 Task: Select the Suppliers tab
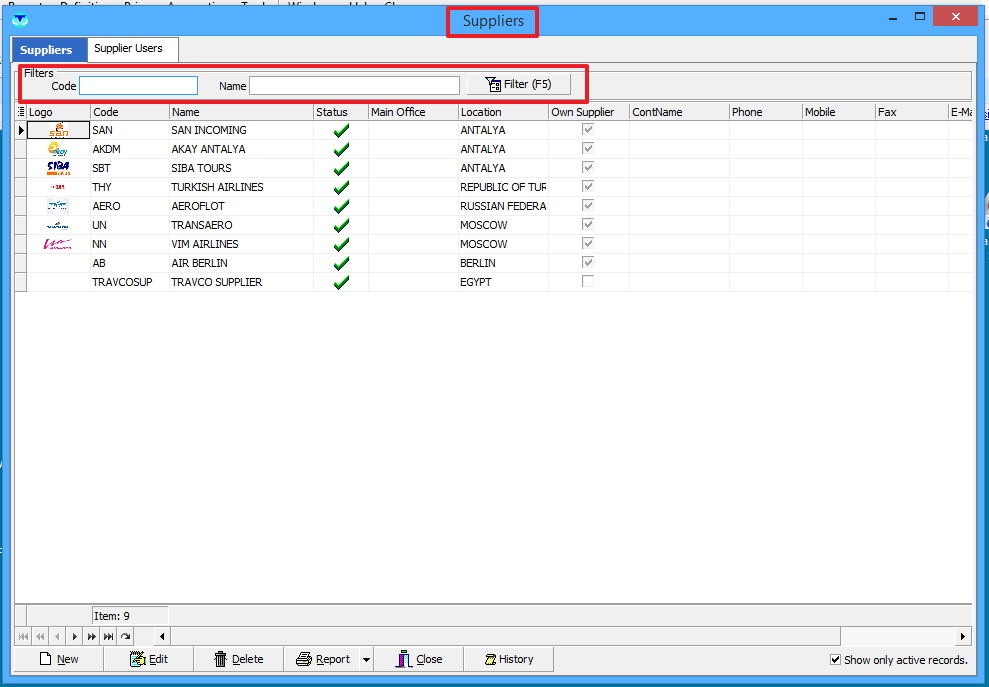coord(46,50)
